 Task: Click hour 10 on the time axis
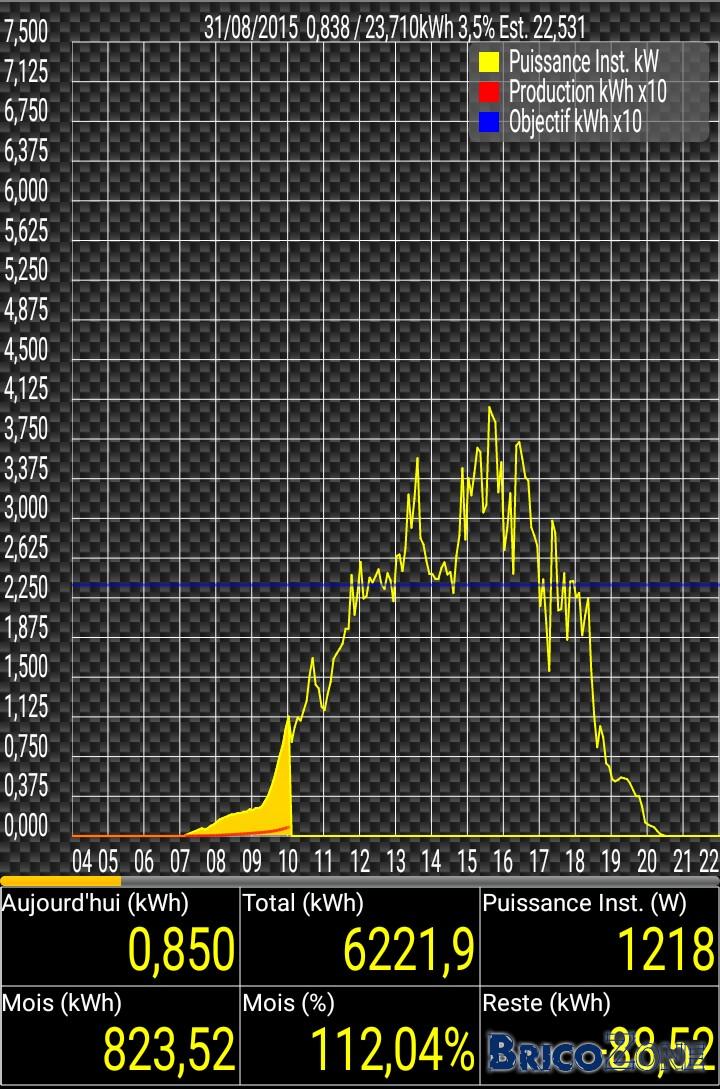287,861
